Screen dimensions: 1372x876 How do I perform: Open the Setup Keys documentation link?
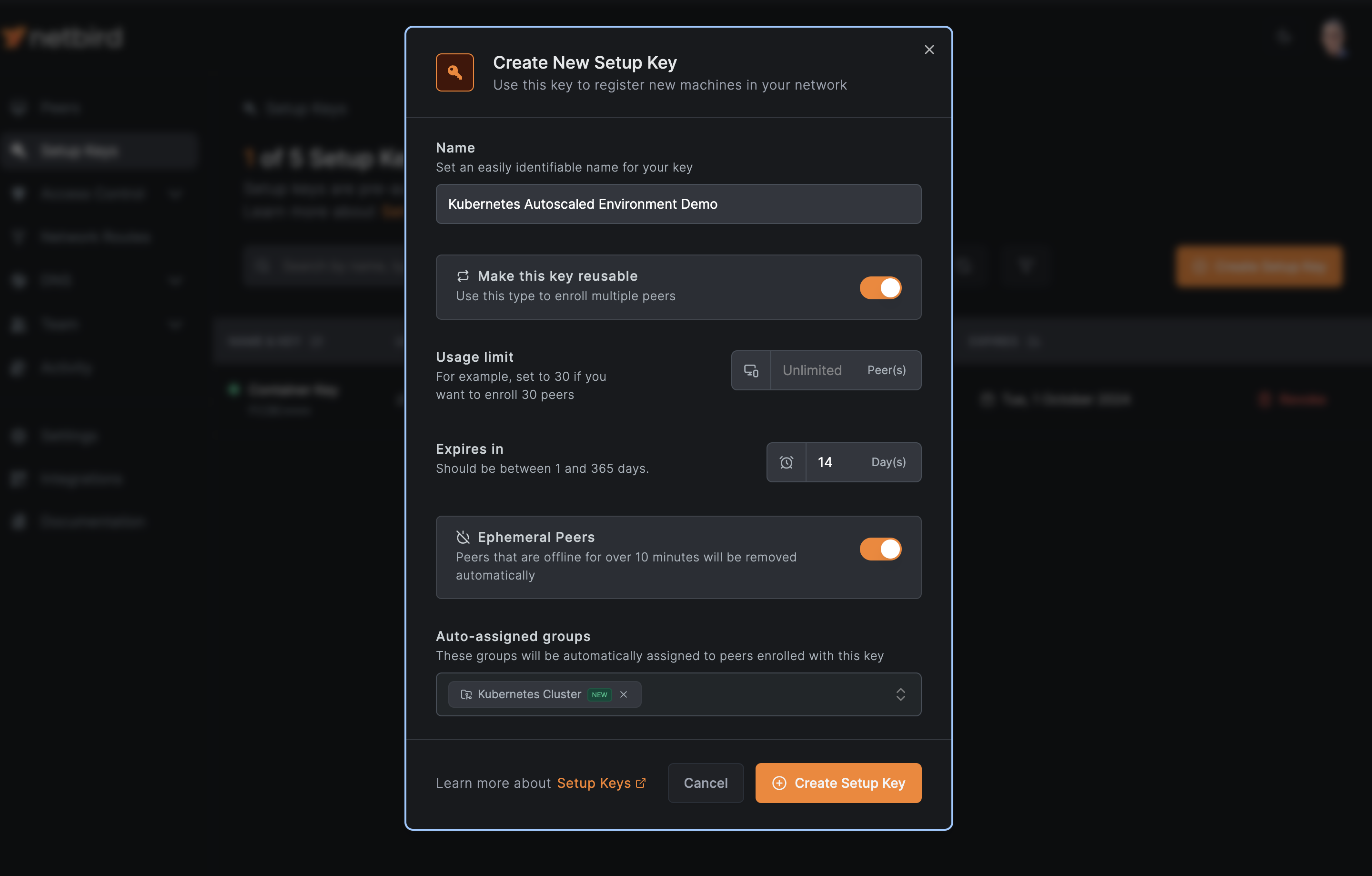point(594,783)
